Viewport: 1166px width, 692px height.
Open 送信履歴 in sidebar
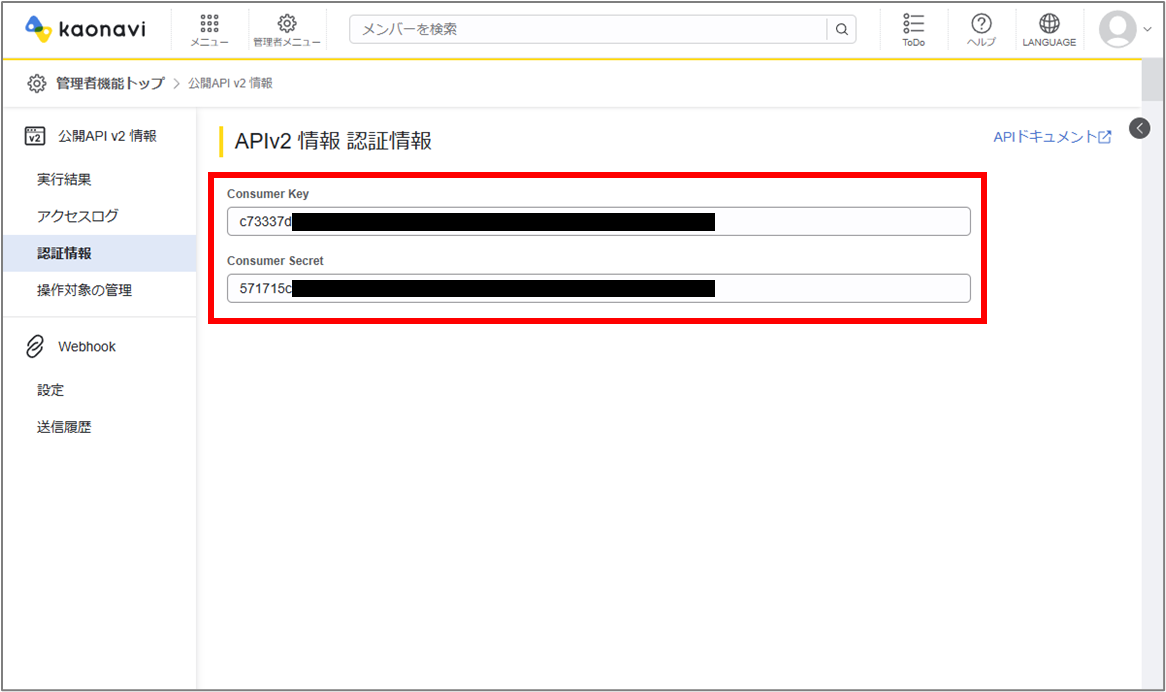[64, 427]
